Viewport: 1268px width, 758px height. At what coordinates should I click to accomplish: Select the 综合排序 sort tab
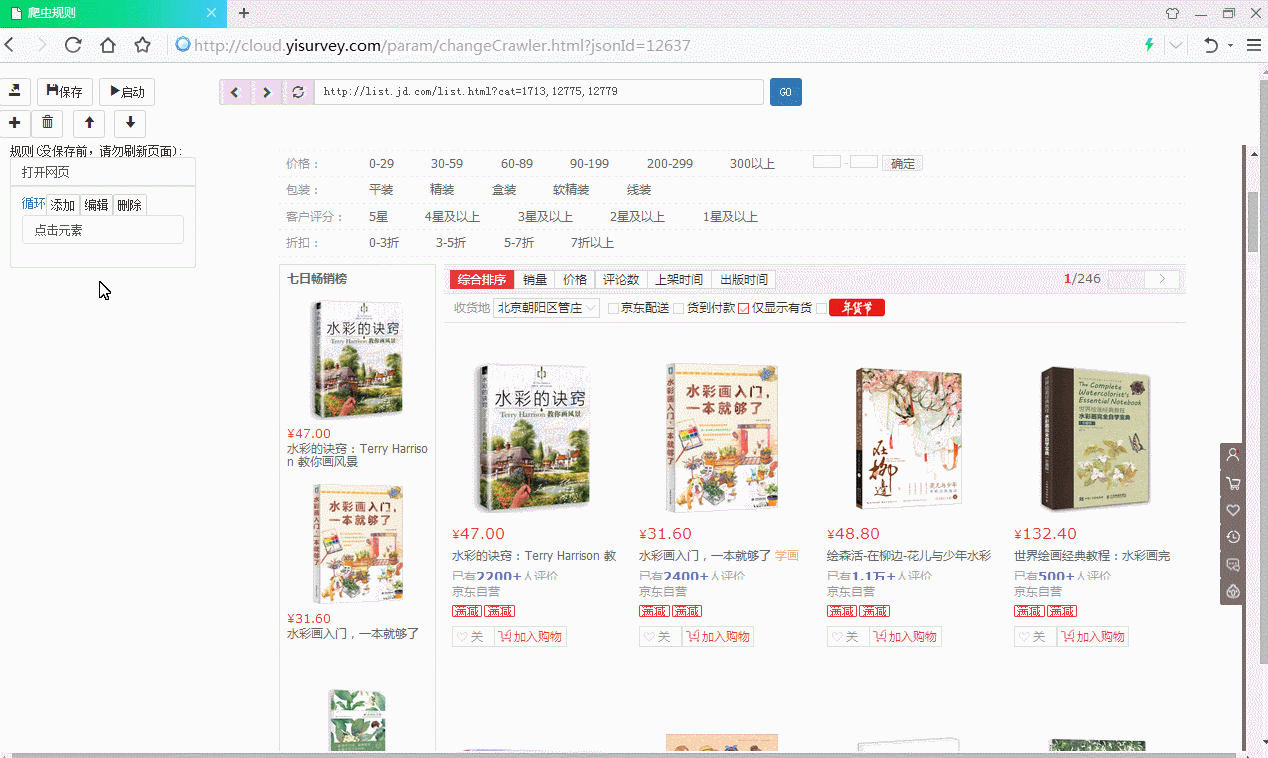tap(482, 280)
